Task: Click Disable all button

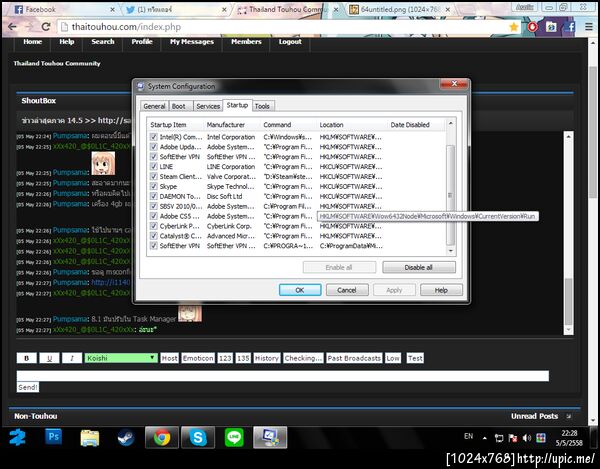Action: coord(419,267)
